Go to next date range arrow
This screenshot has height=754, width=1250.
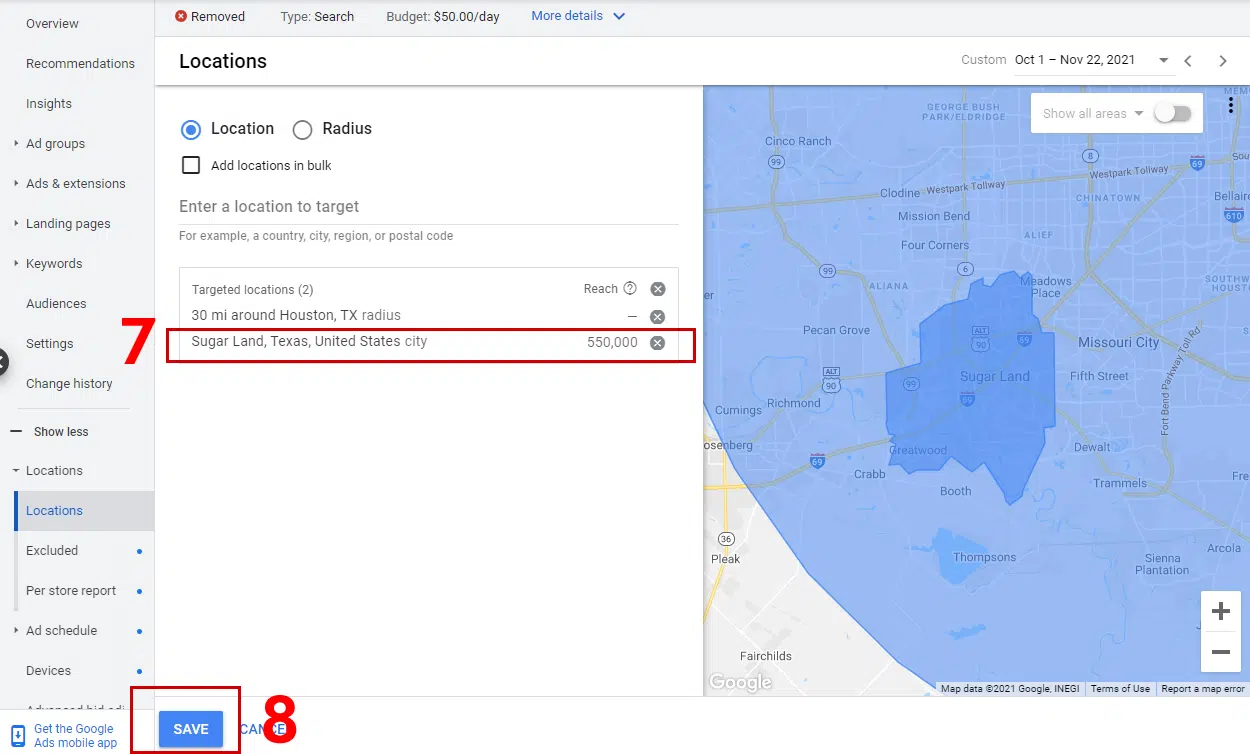tap(1222, 61)
